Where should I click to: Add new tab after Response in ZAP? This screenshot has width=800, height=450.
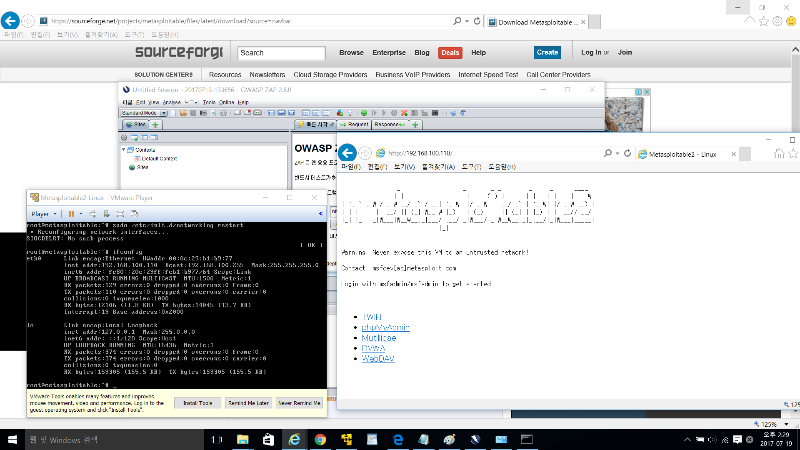point(415,124)
